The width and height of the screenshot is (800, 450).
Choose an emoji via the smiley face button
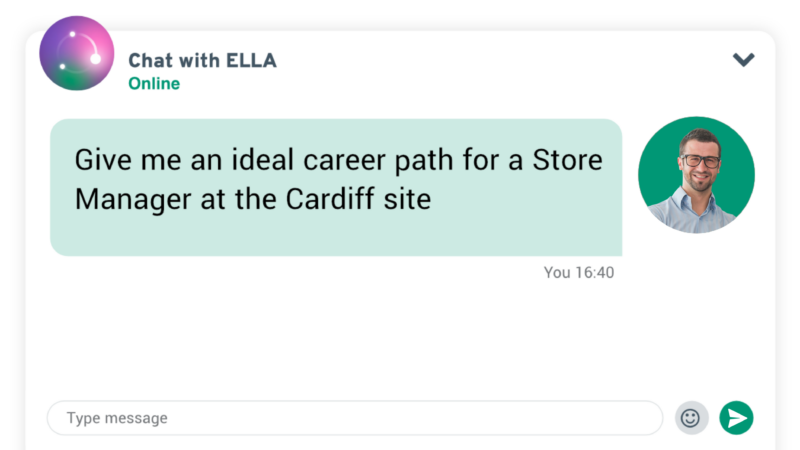(691, 418)
